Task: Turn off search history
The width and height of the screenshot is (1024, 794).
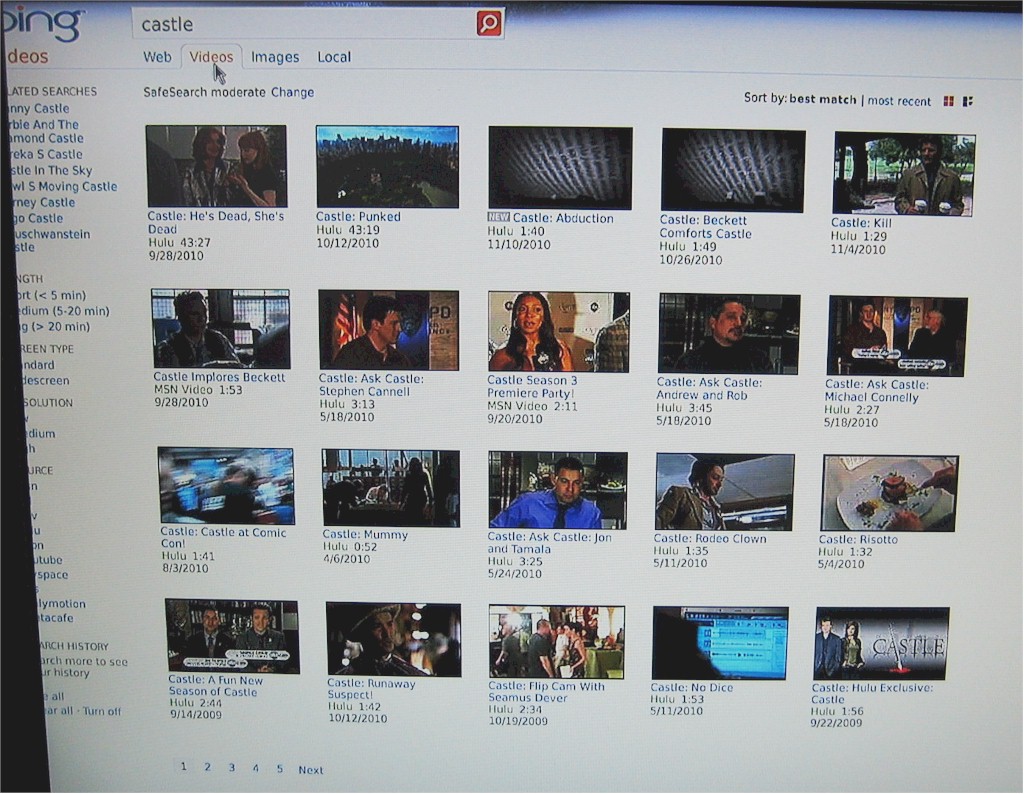Action: click(102, 711)
